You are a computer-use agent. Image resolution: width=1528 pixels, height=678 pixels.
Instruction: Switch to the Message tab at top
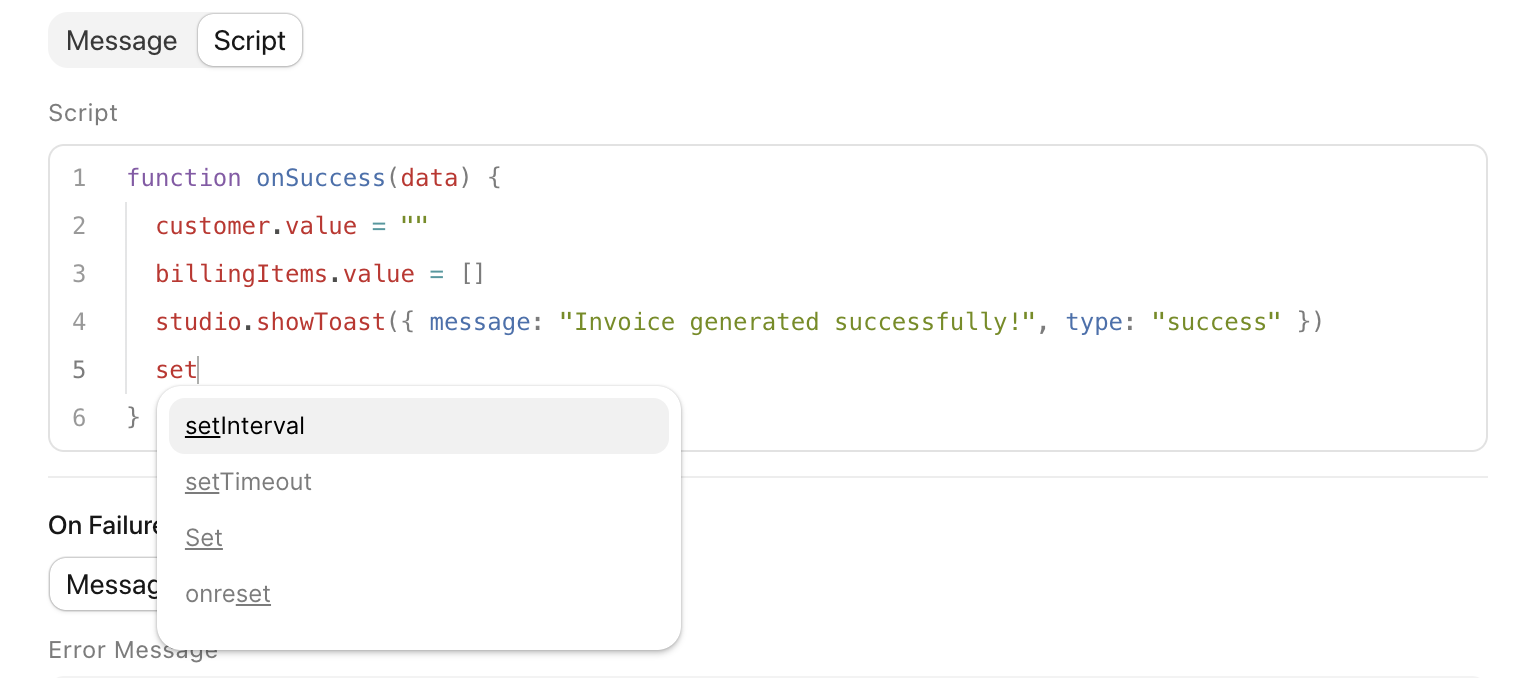(121, 41)
